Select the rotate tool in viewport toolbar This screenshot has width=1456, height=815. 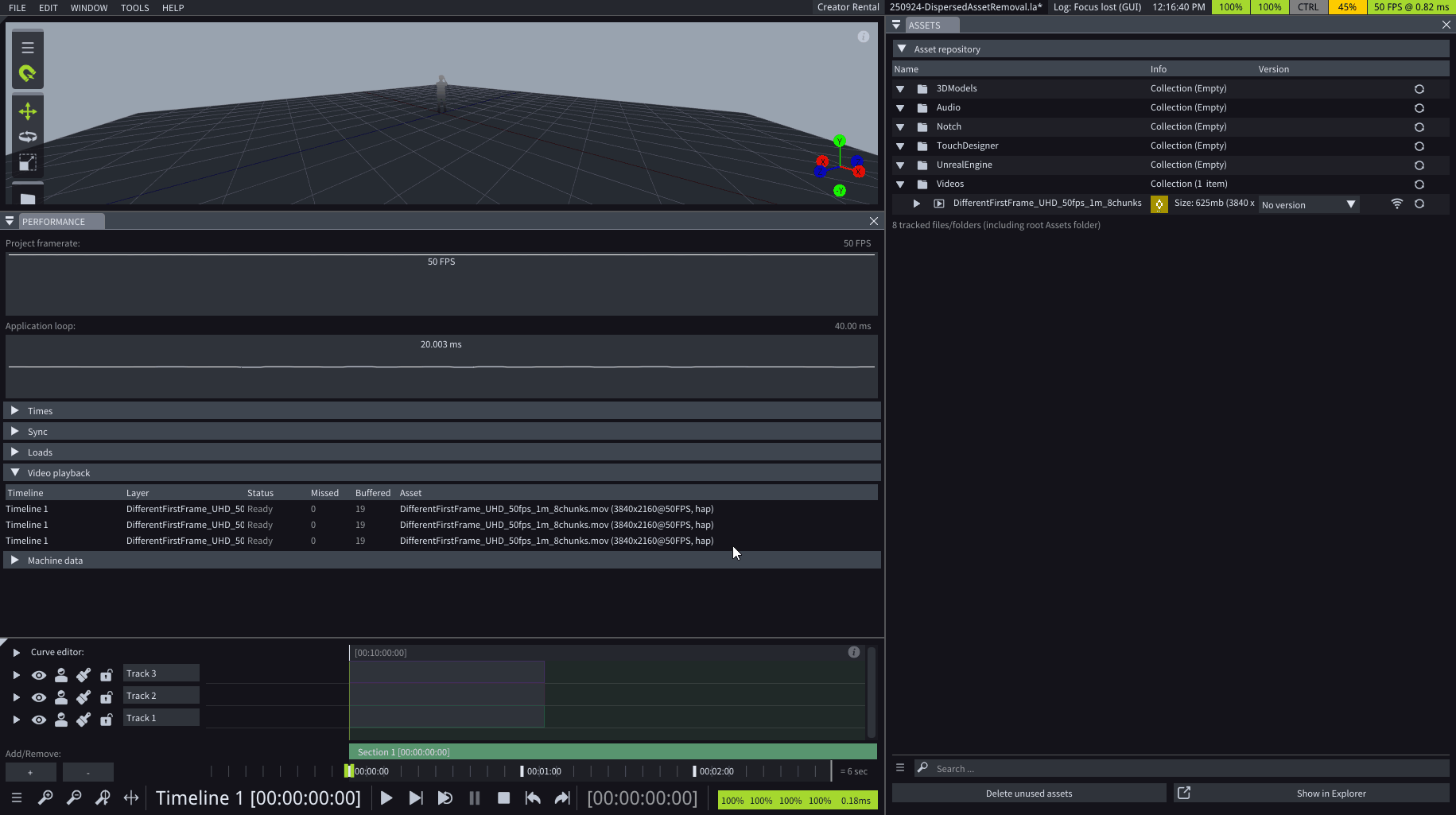tap(28, 137)
